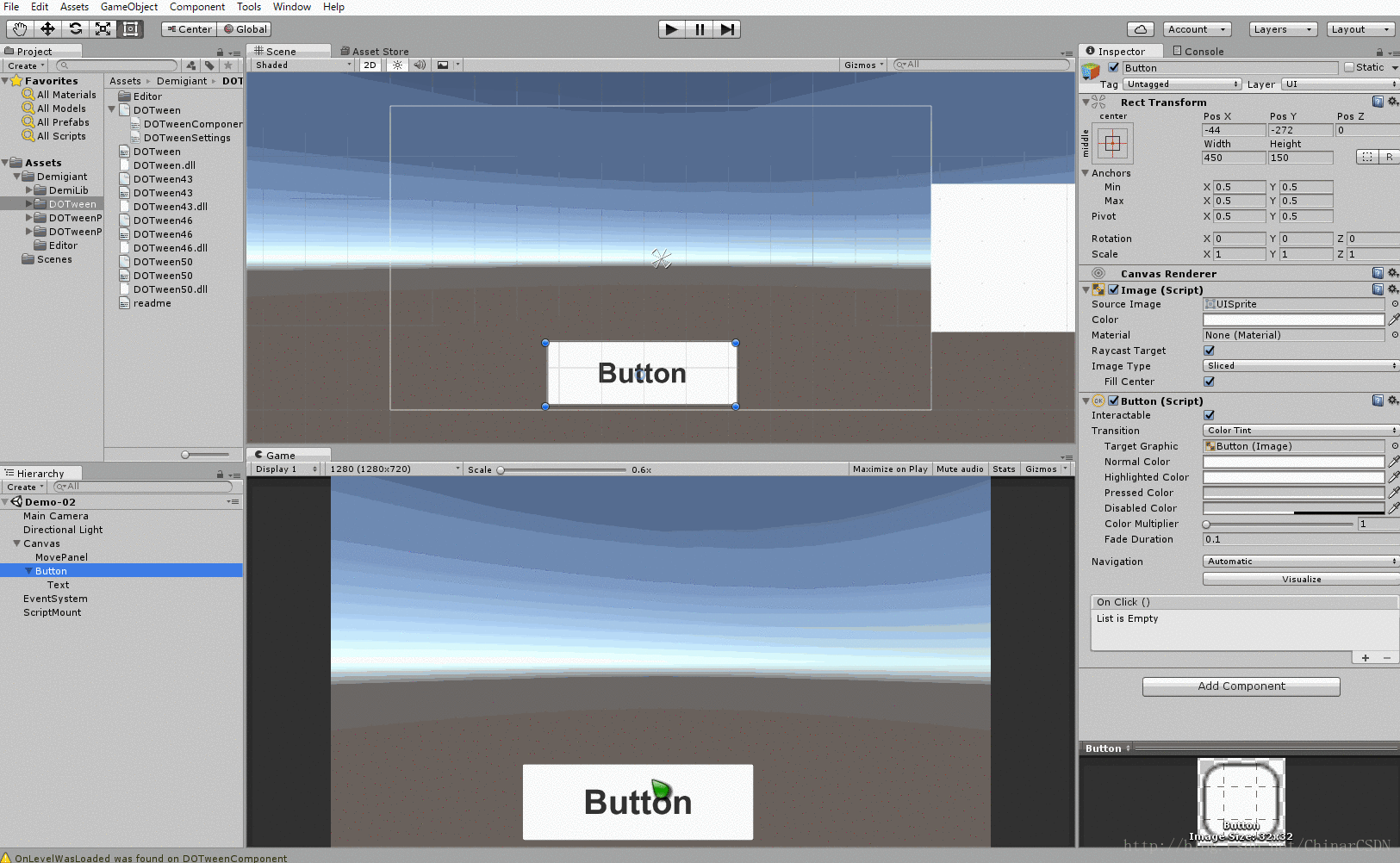Open Rect Transform help icon
This screenshot has width=1400, height=863.
(1378, 102)
